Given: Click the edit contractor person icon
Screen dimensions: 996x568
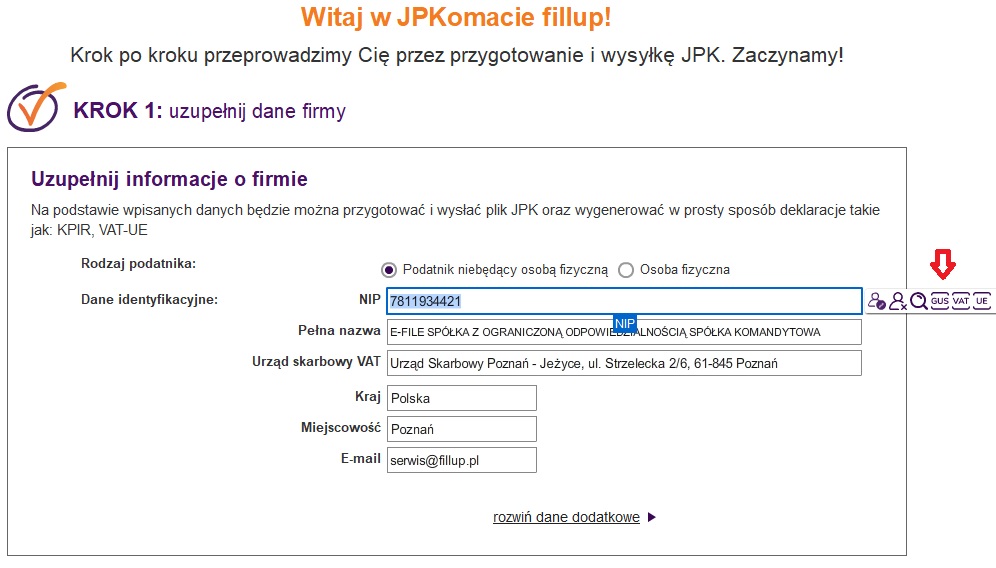Looking at the screenshot, I should [877, 301].
